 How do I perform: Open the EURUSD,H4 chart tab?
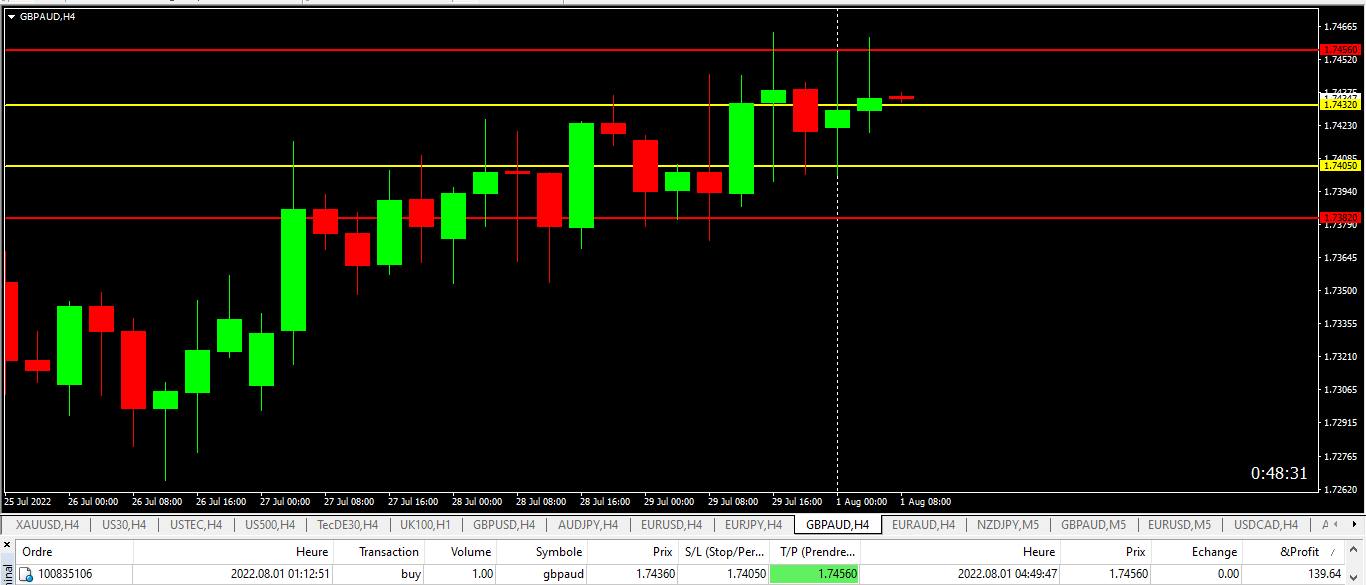coord(671,524)
